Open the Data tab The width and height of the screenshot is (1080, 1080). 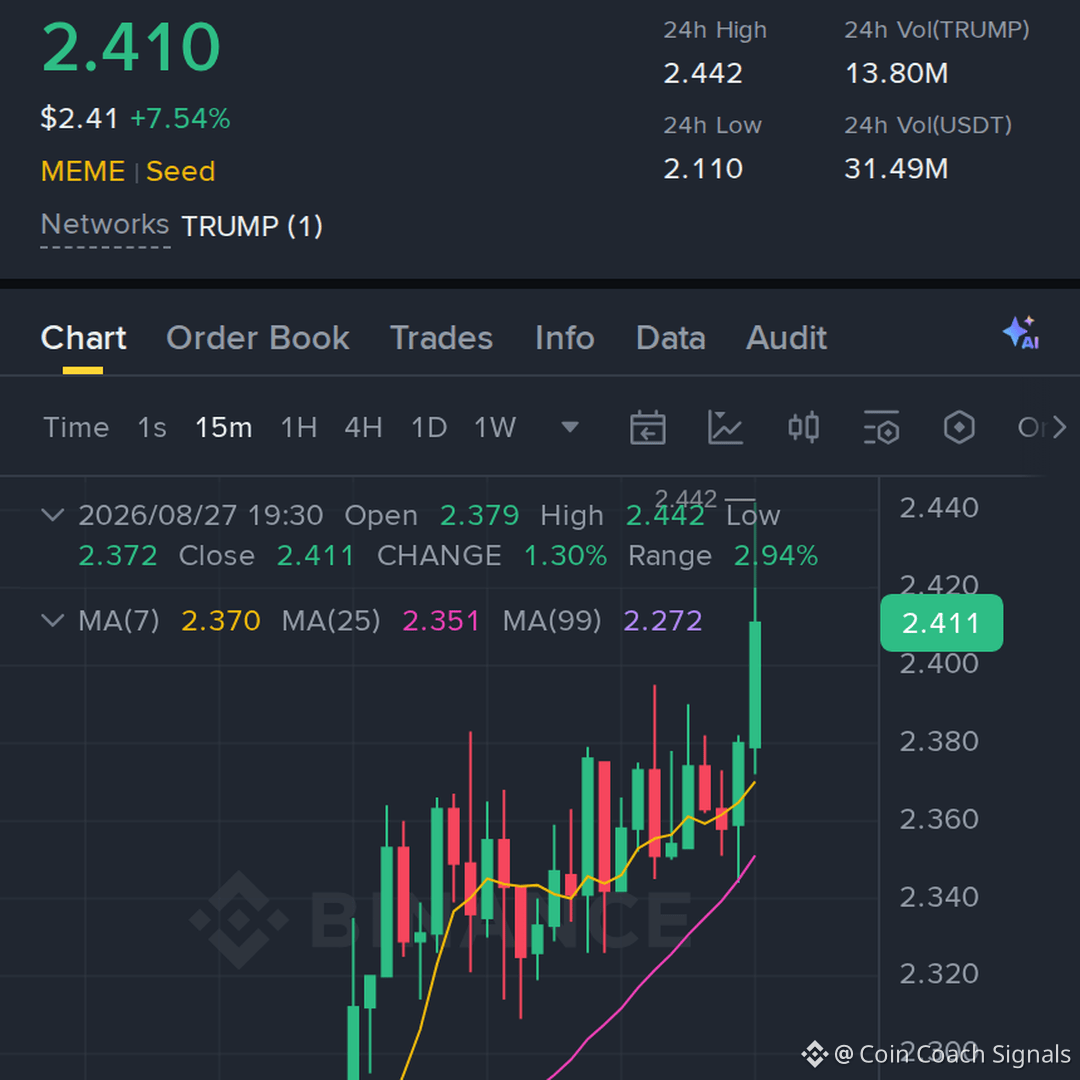coord(671,338)
